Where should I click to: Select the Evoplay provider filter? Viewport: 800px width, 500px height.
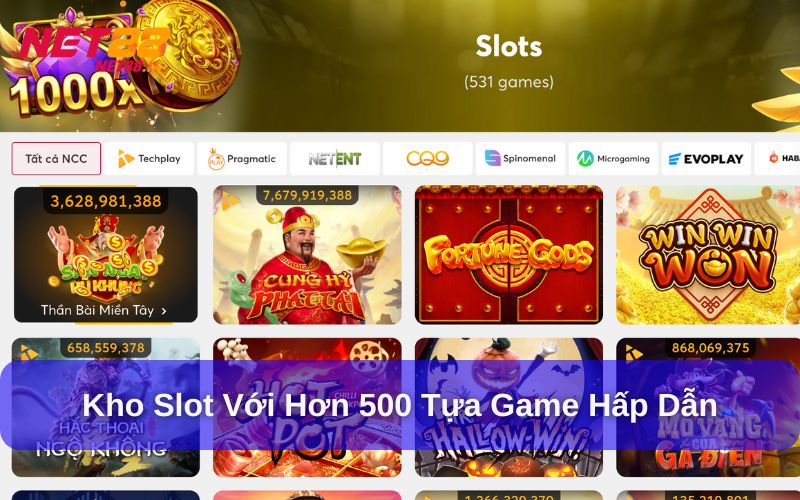point(706,159)
